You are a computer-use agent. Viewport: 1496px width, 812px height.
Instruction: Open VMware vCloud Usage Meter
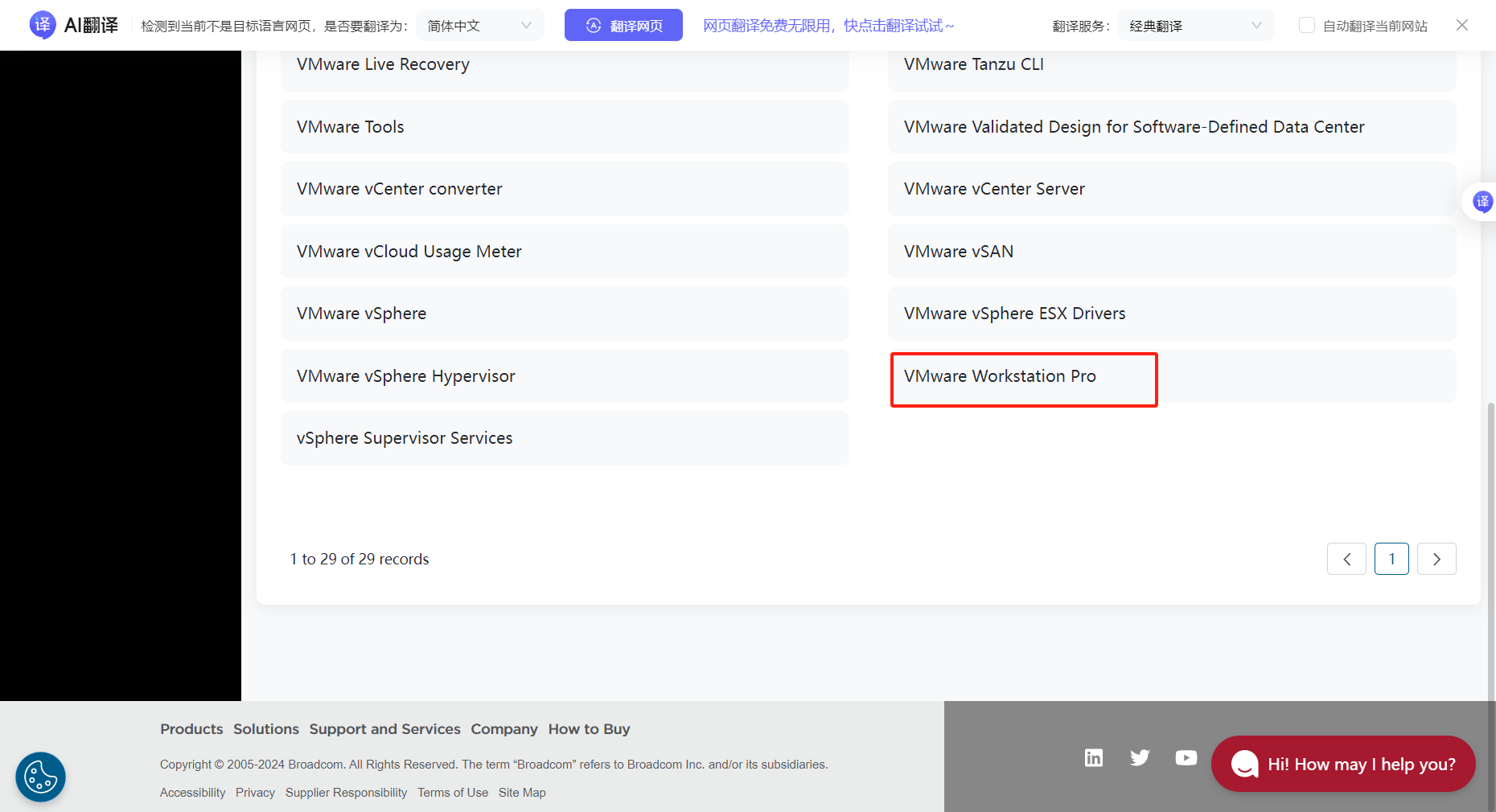(x=565, y=251)
